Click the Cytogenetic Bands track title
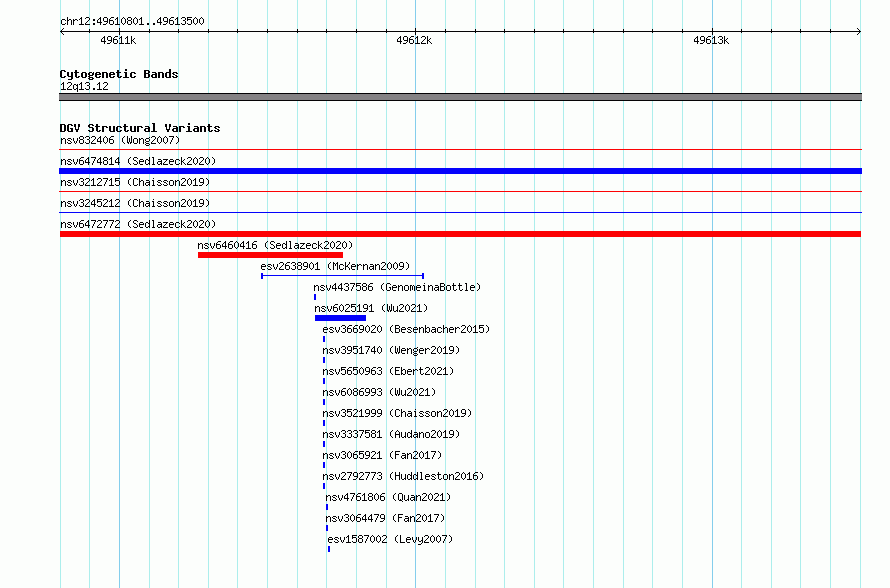 click(x=119, y=74)
